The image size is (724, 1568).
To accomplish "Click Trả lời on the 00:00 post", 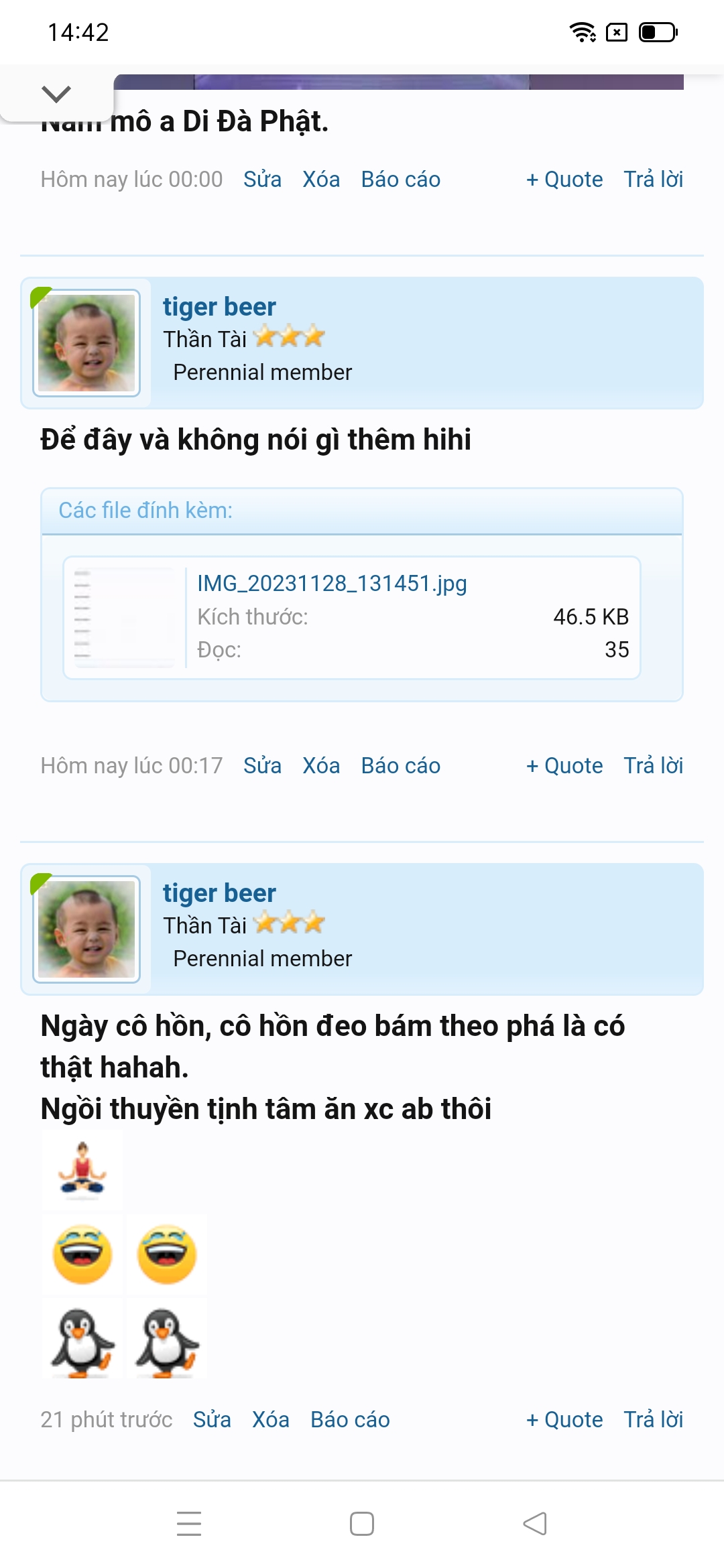I will pos(654,180).
